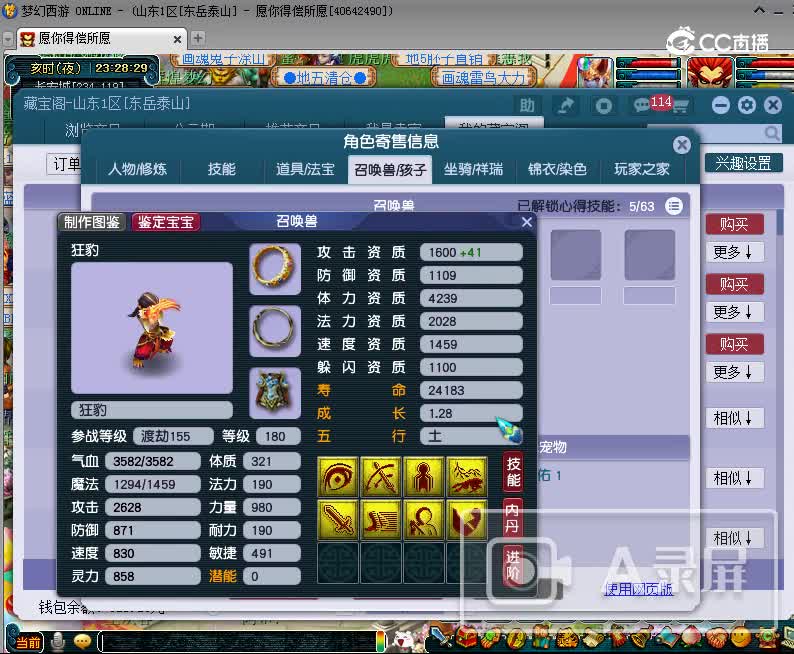This screenshot has height=654, width=794.
Task: Click the 鉴定宝宝 button
Action: point(166,222)
